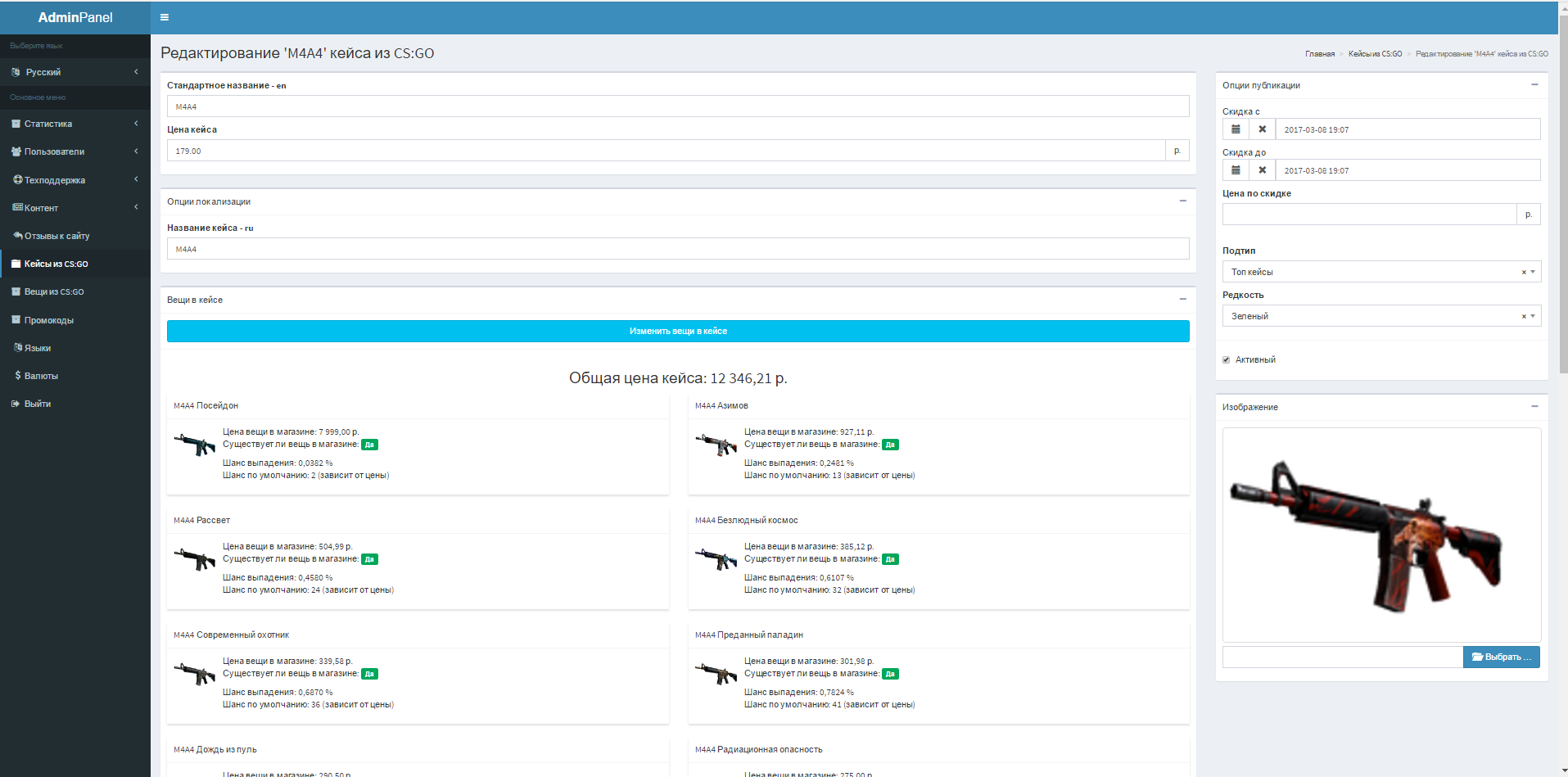Expand the Пользователи submenu arrow
Viewport: 1568px width, 777px height.
(136, 151)
